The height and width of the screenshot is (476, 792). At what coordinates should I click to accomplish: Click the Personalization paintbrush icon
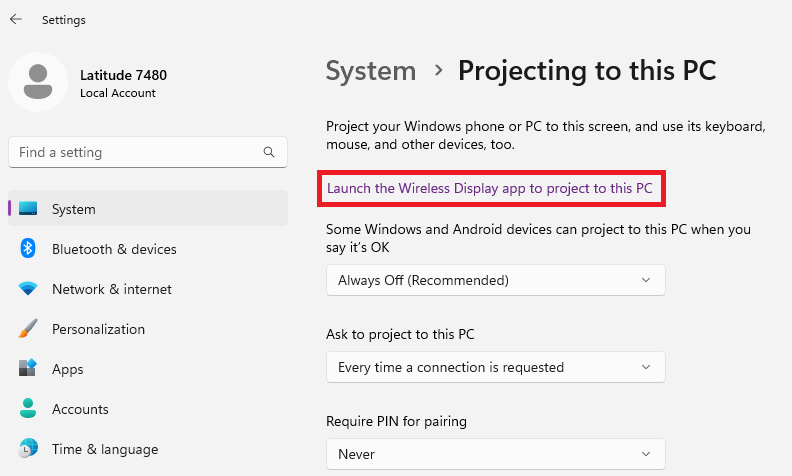point(28,329)
